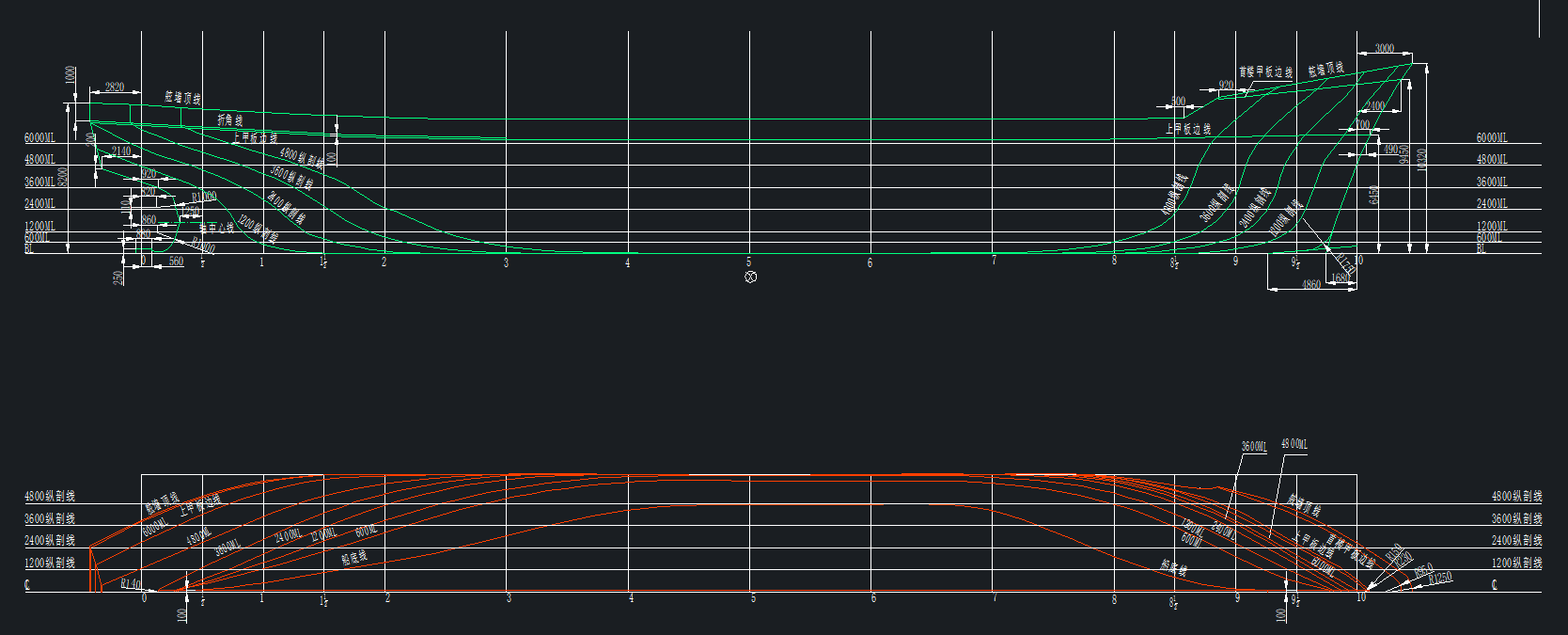Select the 1250 dimension text
The height and width of the screenshot is (635, 1568).
(x=190, y=211)
